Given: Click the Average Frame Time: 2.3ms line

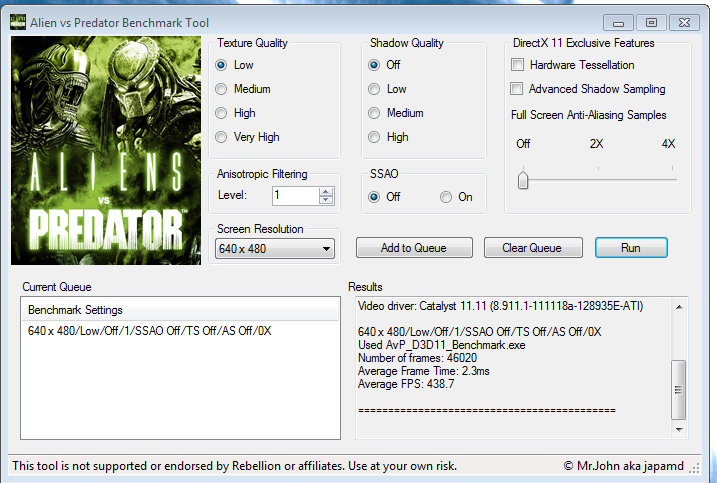Looking at the screenshot, I should [x=423, y=371].
